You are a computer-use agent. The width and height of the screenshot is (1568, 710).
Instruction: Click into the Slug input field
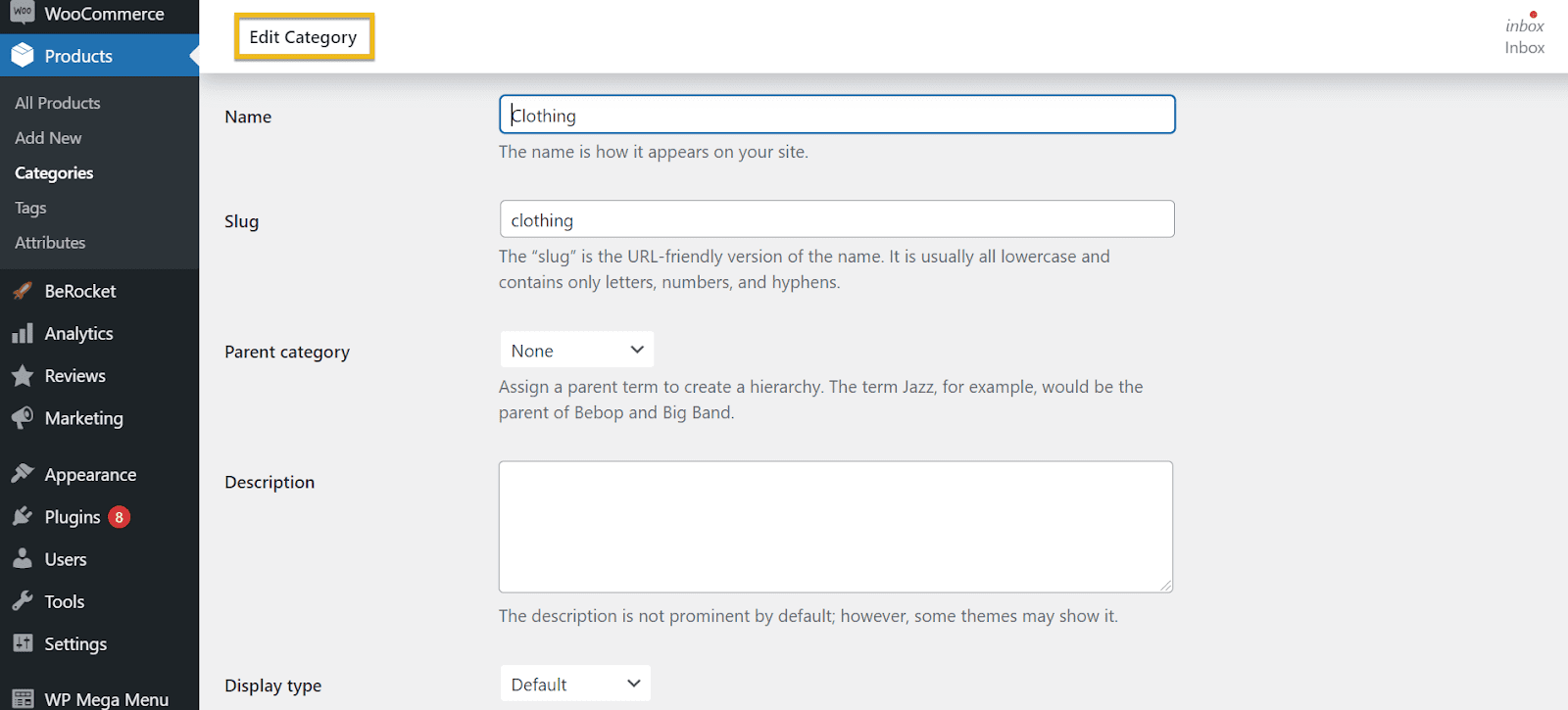[837, 218]
